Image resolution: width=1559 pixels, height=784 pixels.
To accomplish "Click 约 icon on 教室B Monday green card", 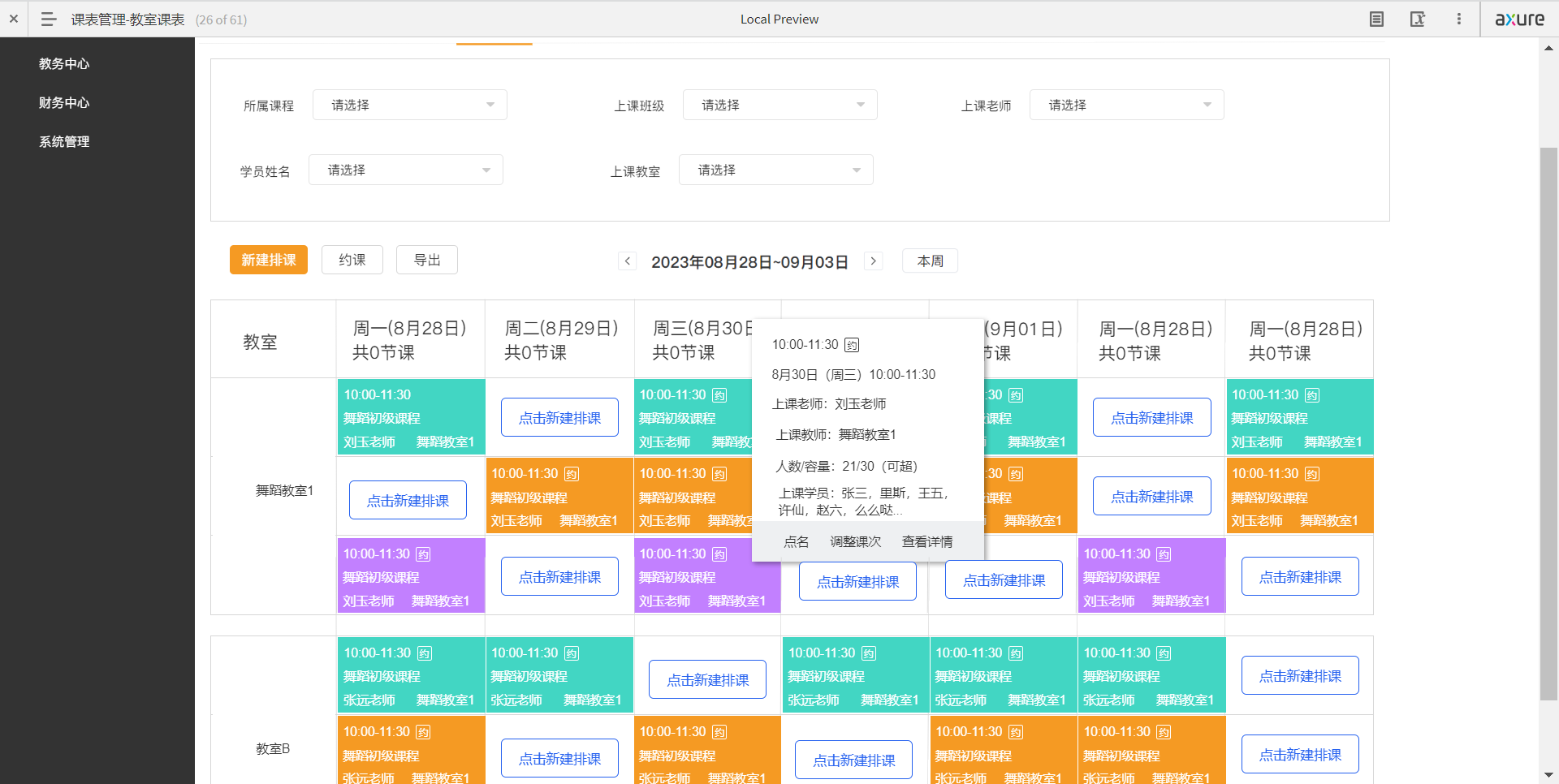I will pos(424,653).
